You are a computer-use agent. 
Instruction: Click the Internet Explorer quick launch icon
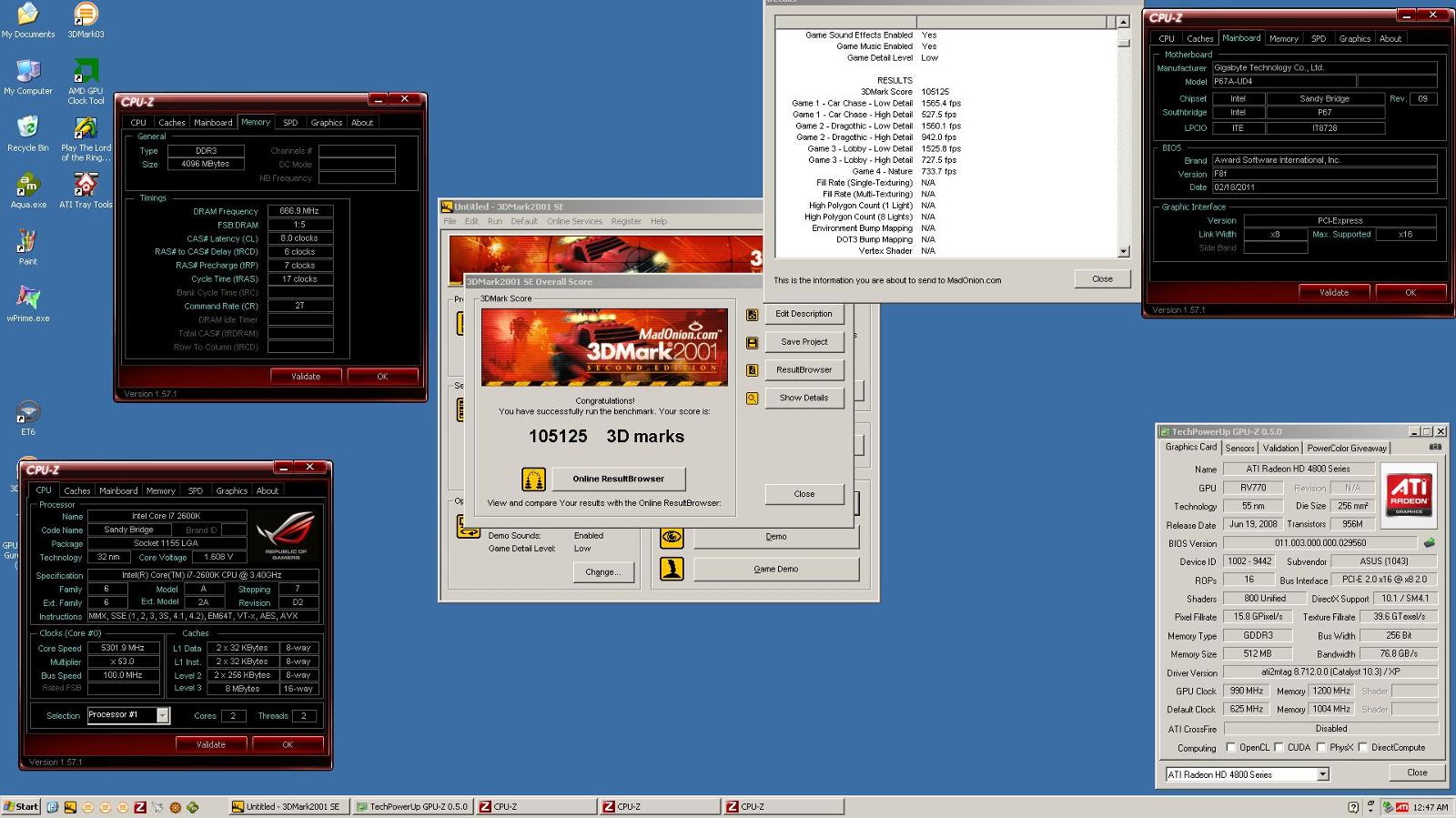53,807
